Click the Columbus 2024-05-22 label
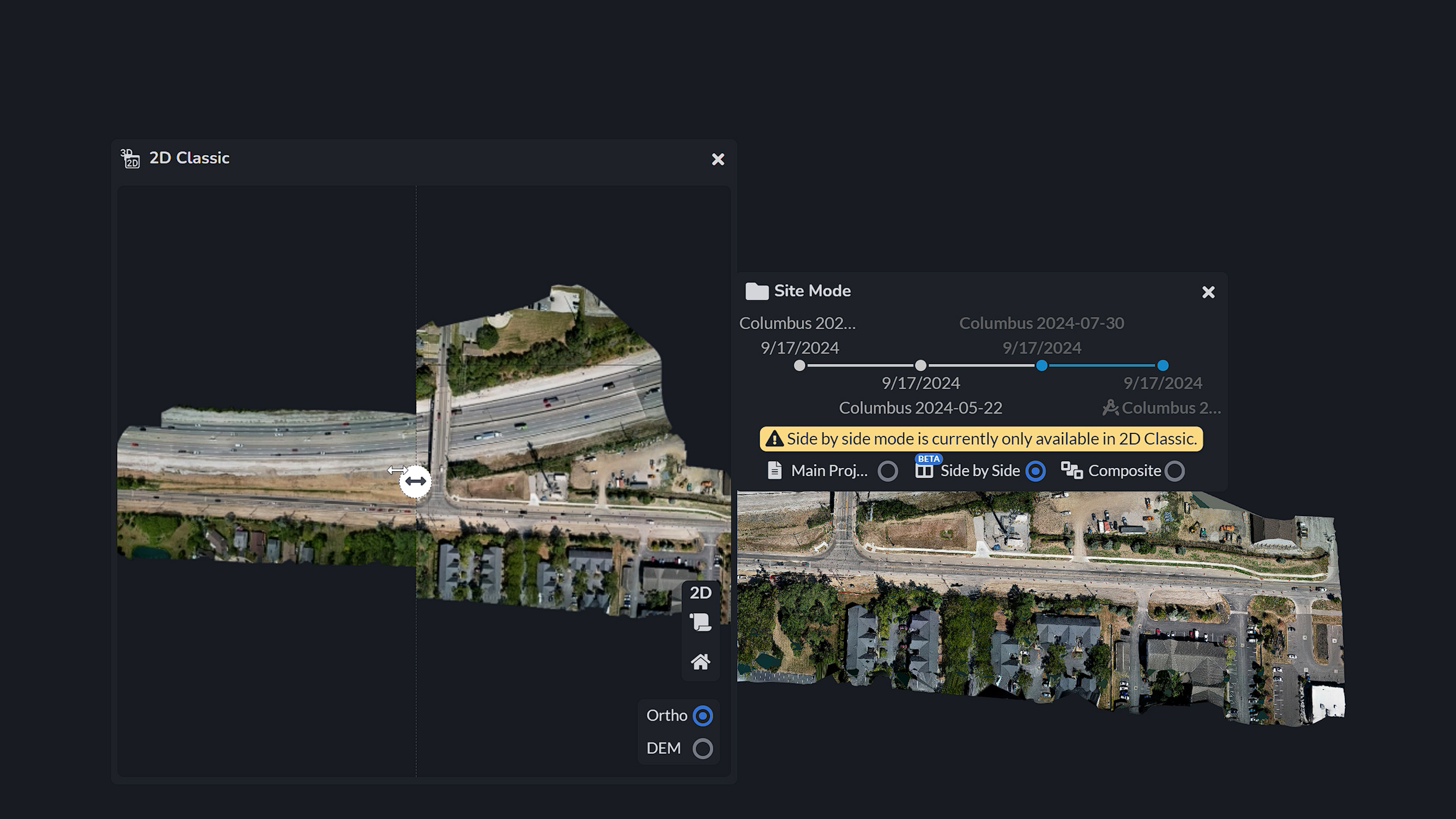This screenshot has width=1456, height=819. coord(920,408)
